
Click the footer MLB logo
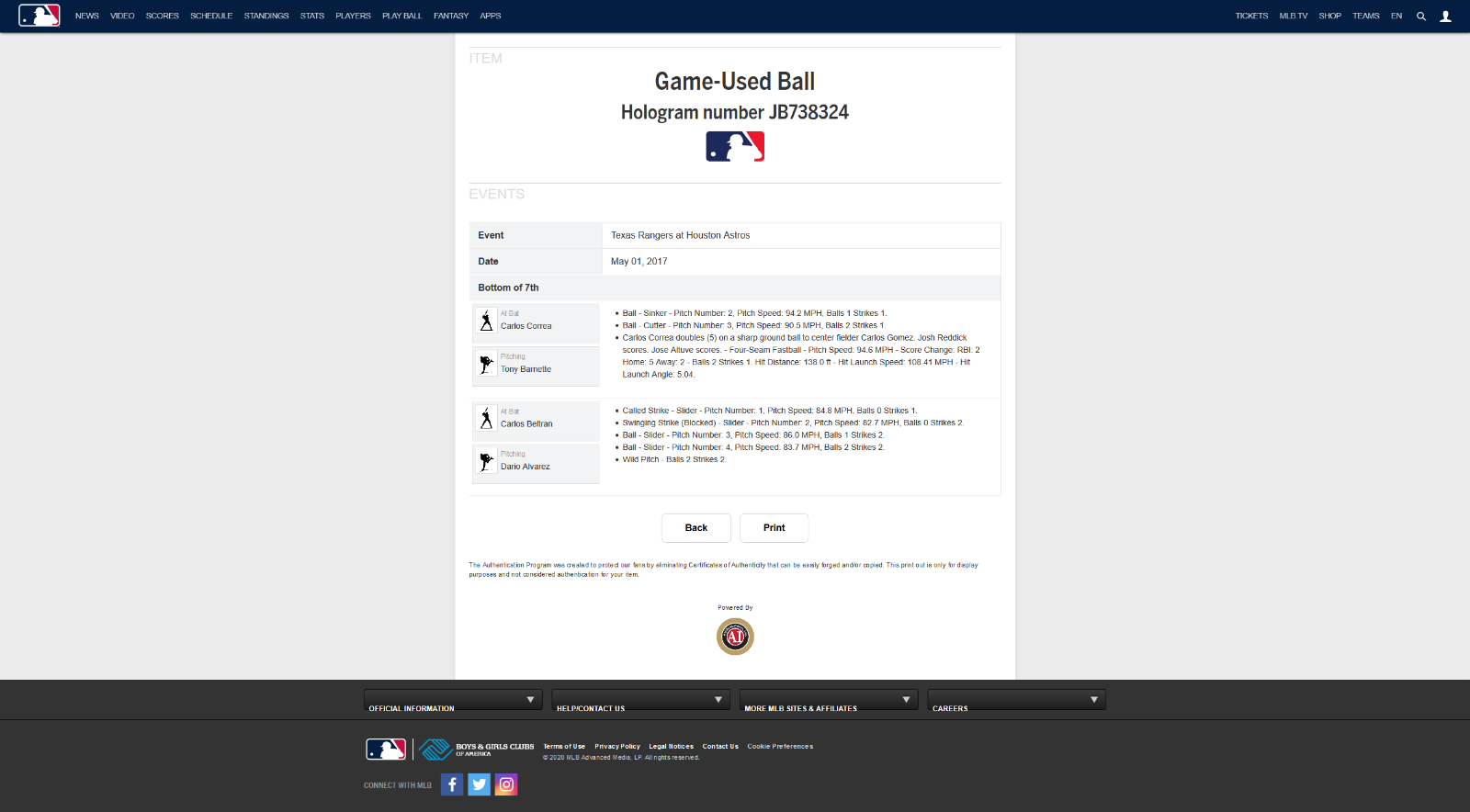pyautogui.click(x=386, y=750)
